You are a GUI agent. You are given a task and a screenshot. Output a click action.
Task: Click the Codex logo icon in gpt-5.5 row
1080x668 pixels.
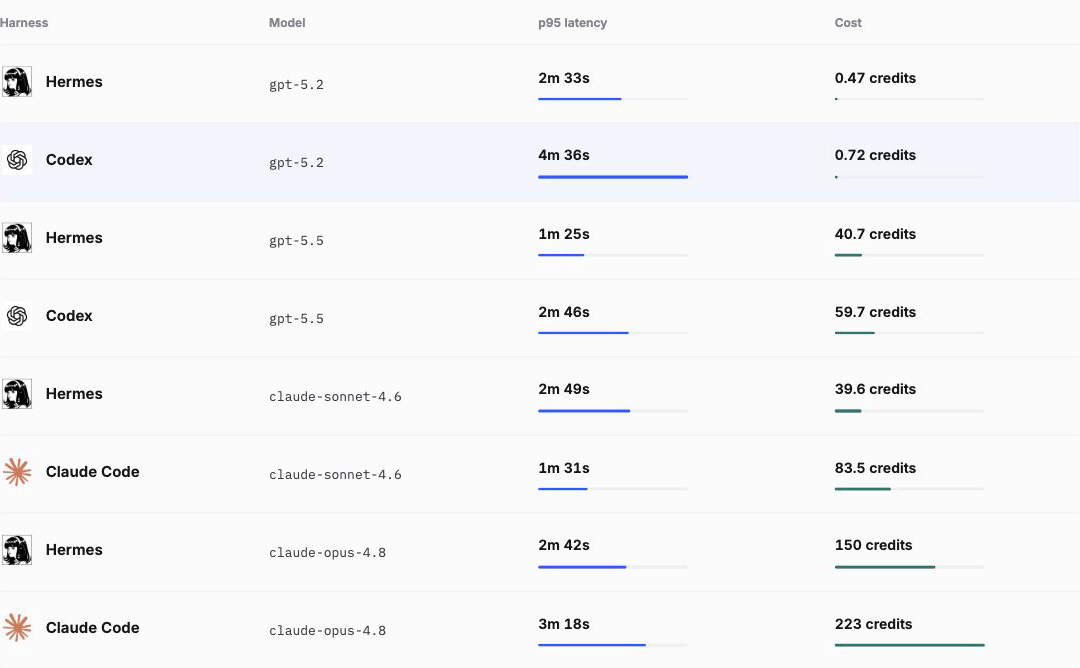pyautogui.click(x=17, y=315)
